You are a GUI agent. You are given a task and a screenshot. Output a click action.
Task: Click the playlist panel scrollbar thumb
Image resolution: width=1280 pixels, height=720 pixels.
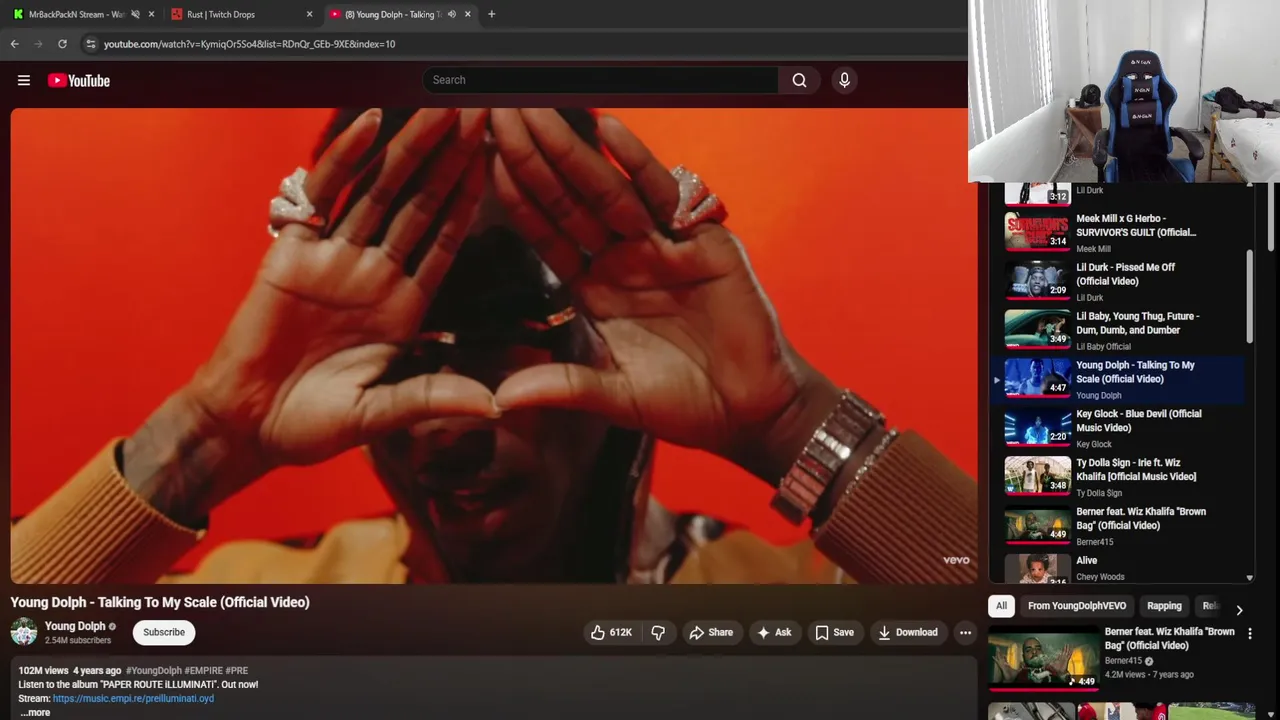click(x=1249, y=296)
